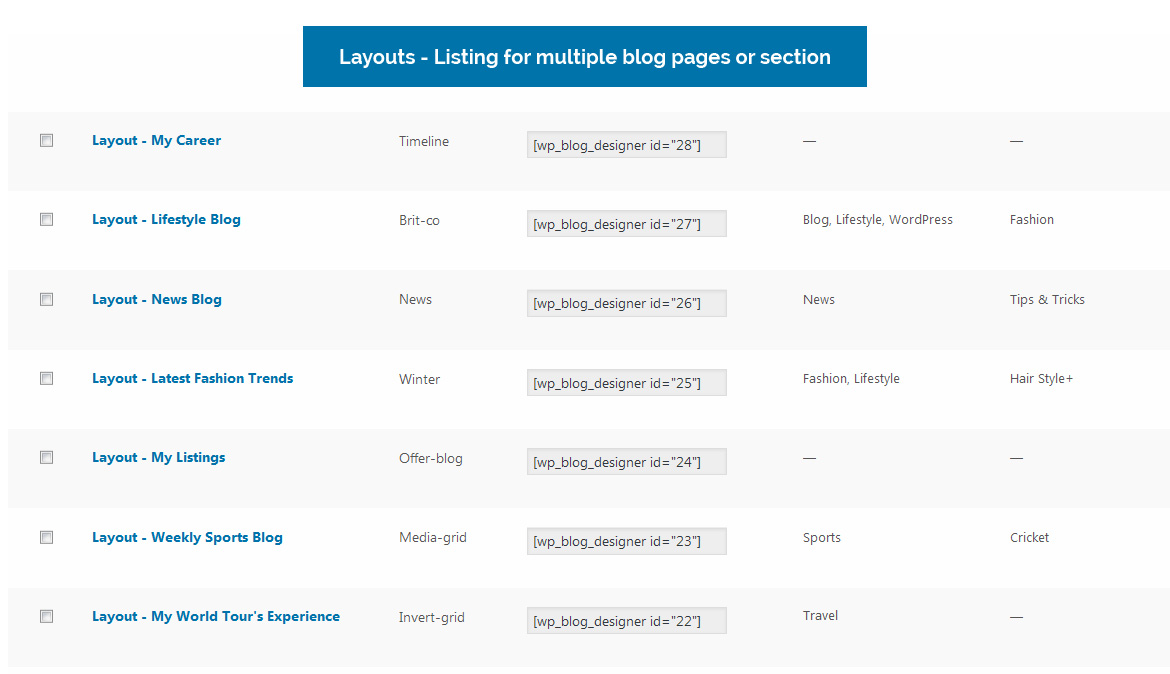
Task: Toggle the checkbox for Layout - My Listings
Action: click(x=46, y=458)
